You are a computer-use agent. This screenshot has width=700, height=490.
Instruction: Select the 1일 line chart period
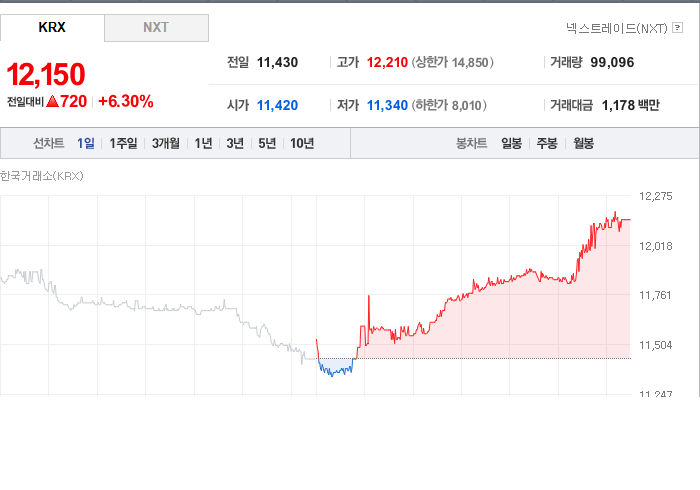click(x=86, y=143)
